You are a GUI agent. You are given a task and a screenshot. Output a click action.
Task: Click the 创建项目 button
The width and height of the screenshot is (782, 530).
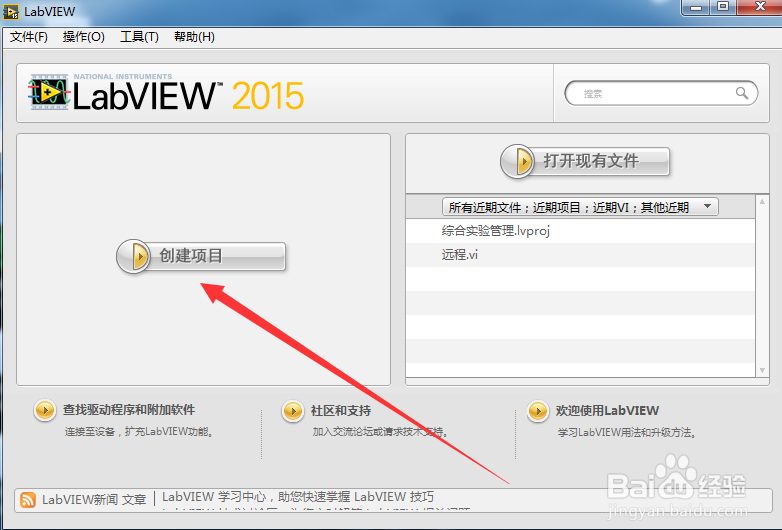click(201, 256)
